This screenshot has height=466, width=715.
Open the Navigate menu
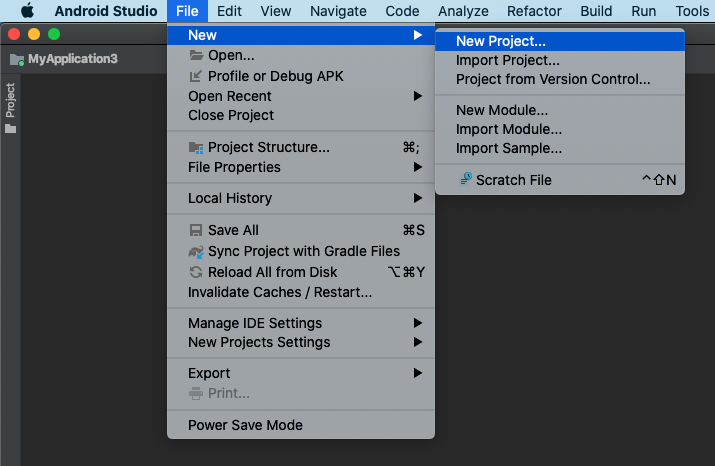pos(338,11)
